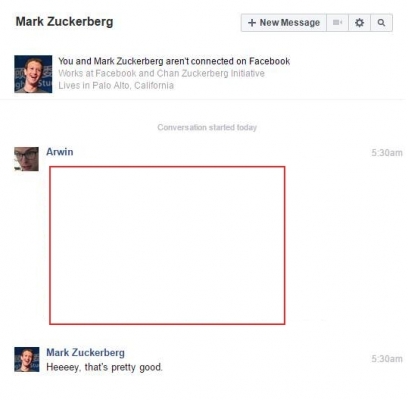
Task: Open Arwin's profile name link
Action: 60,152
